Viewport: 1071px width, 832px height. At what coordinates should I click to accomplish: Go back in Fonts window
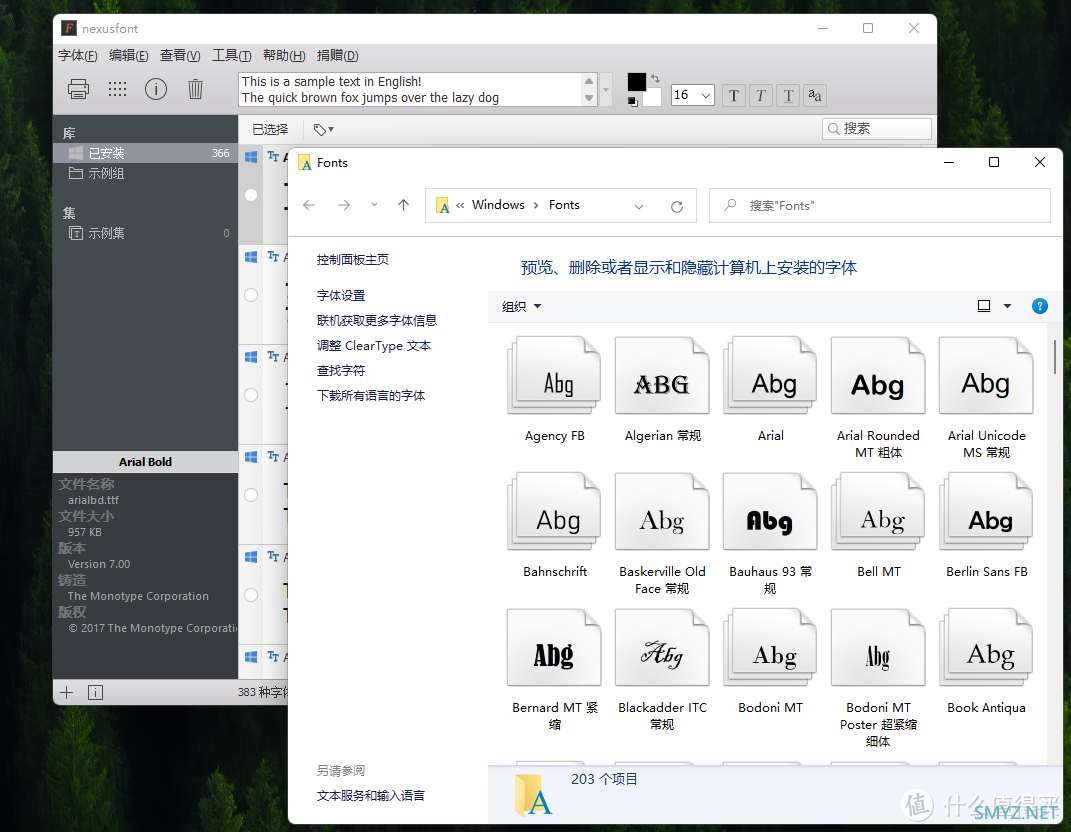click(x=309, y=205)
